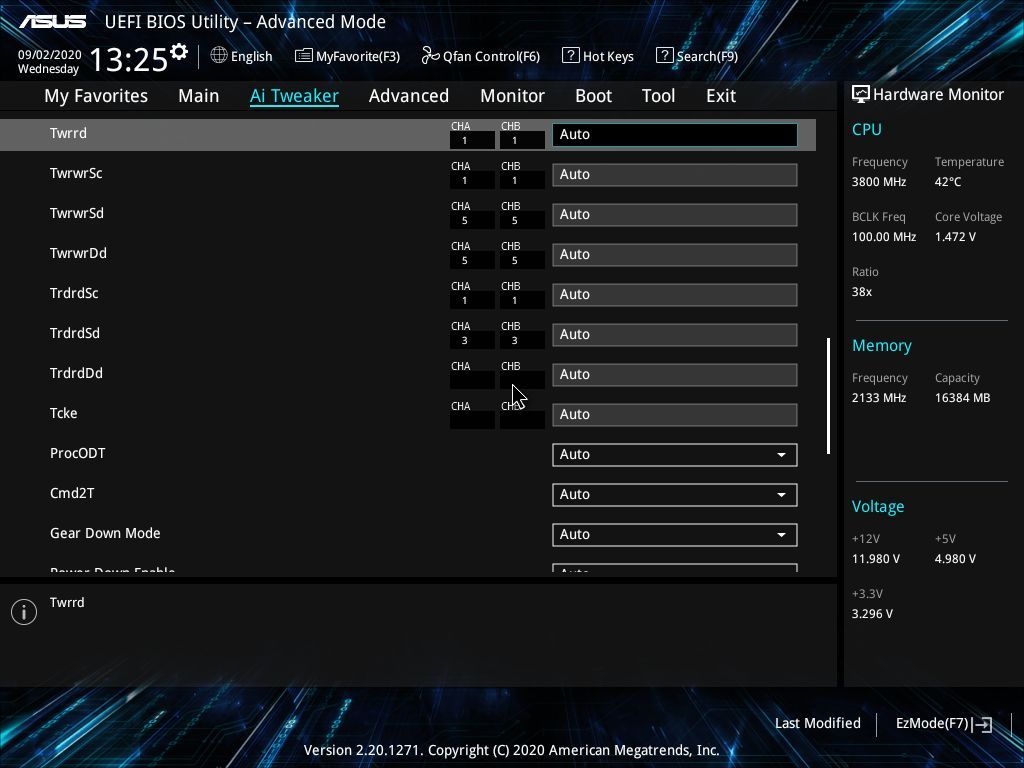Select the Ai Tweaker tab
Image resolution: width=1024 pixels, height=768 pixels.
tap(294, 96)
